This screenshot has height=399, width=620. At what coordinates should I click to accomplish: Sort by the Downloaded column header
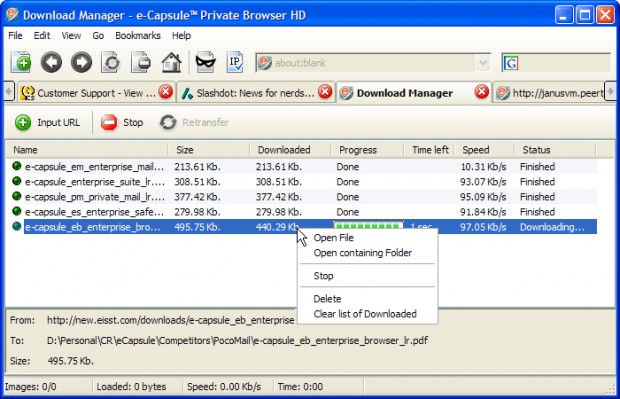pyautogui.click(x=290, y=150)
